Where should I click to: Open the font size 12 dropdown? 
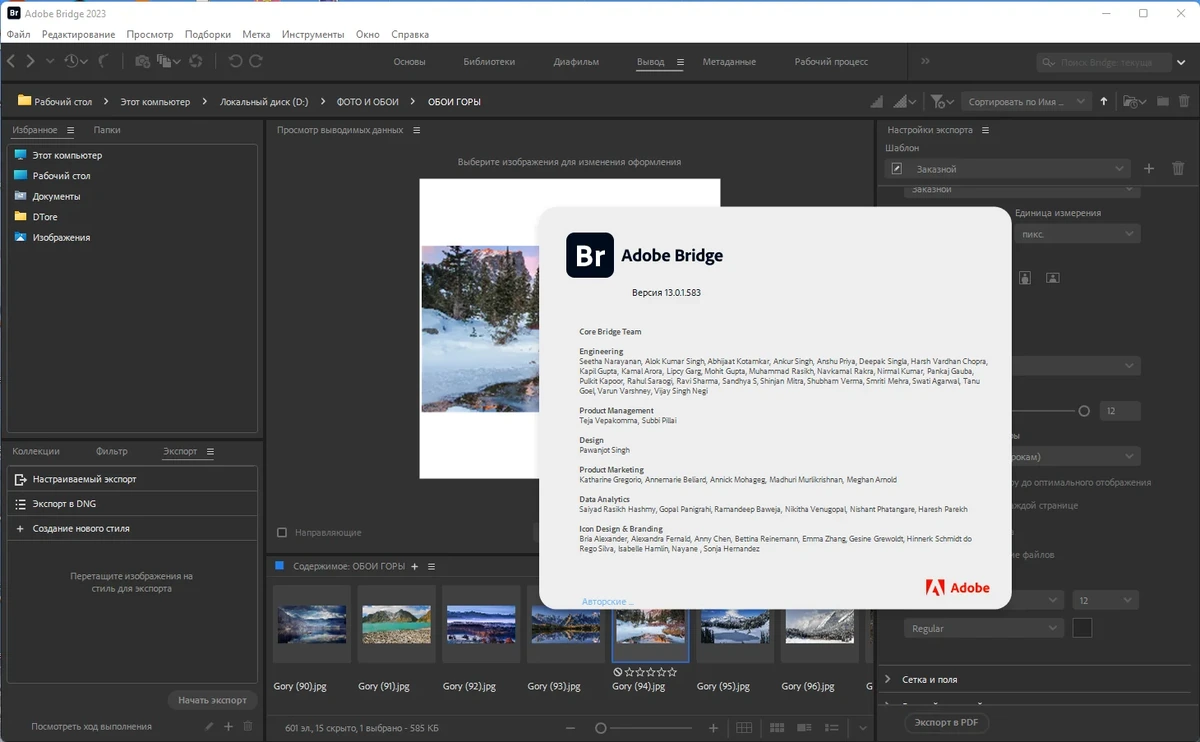point(1105,600)
